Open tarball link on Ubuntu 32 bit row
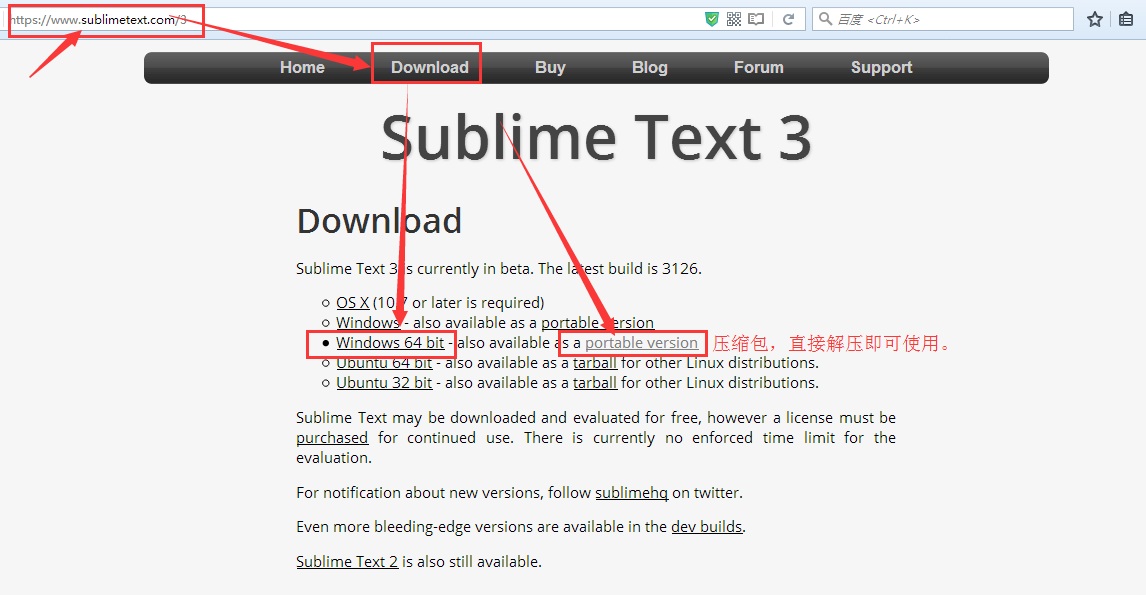 pos(595,383)
